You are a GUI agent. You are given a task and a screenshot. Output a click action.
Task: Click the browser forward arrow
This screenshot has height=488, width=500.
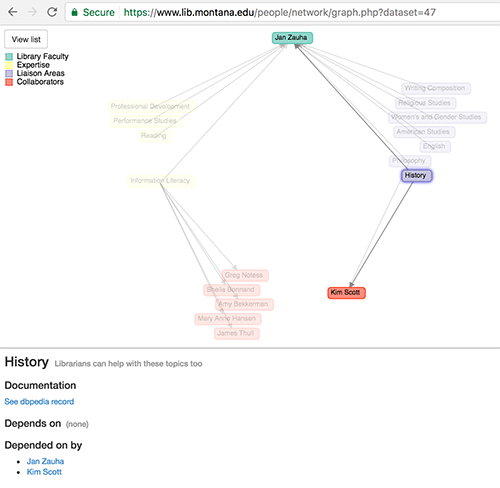[32, 12]
